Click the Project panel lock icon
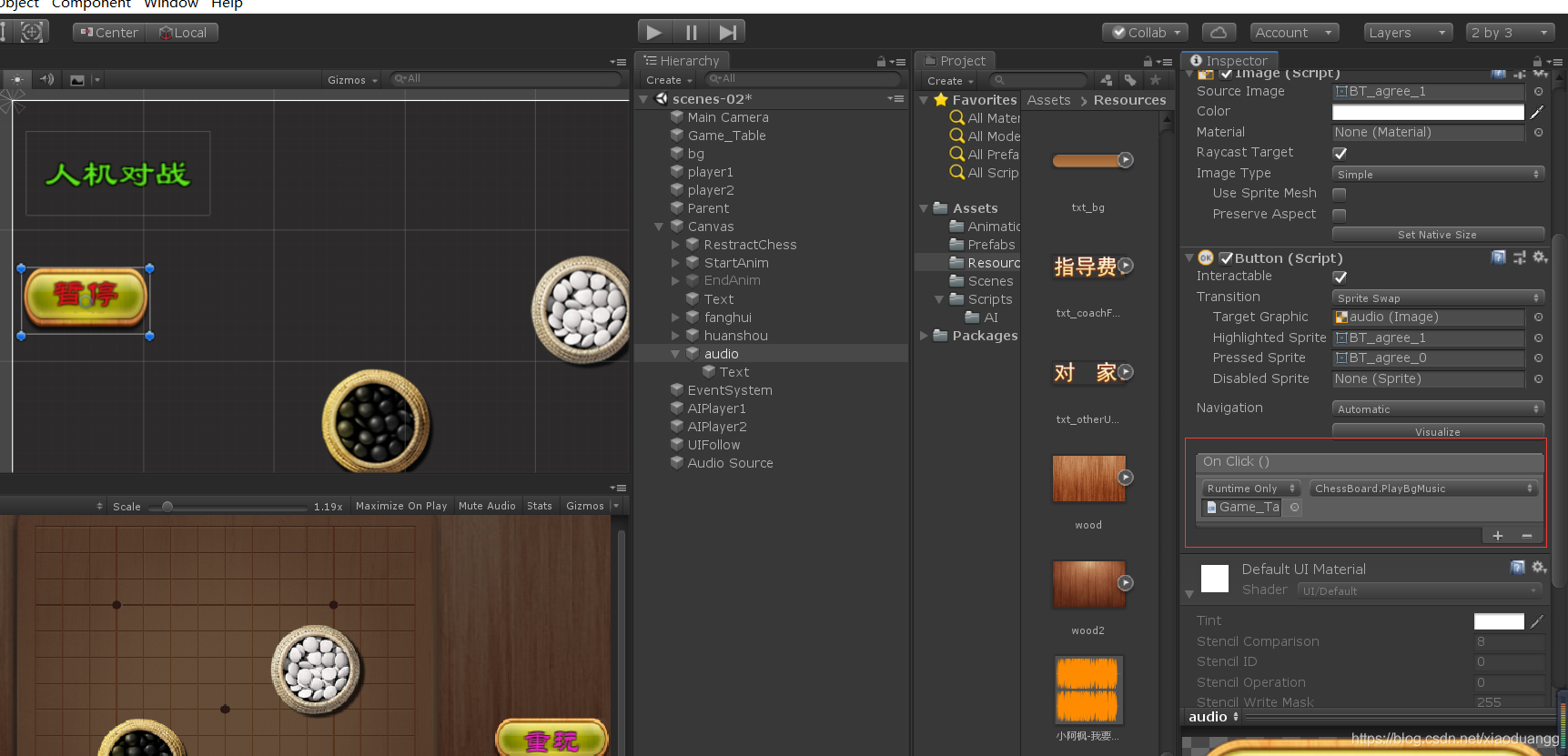 click(1148, 62)
